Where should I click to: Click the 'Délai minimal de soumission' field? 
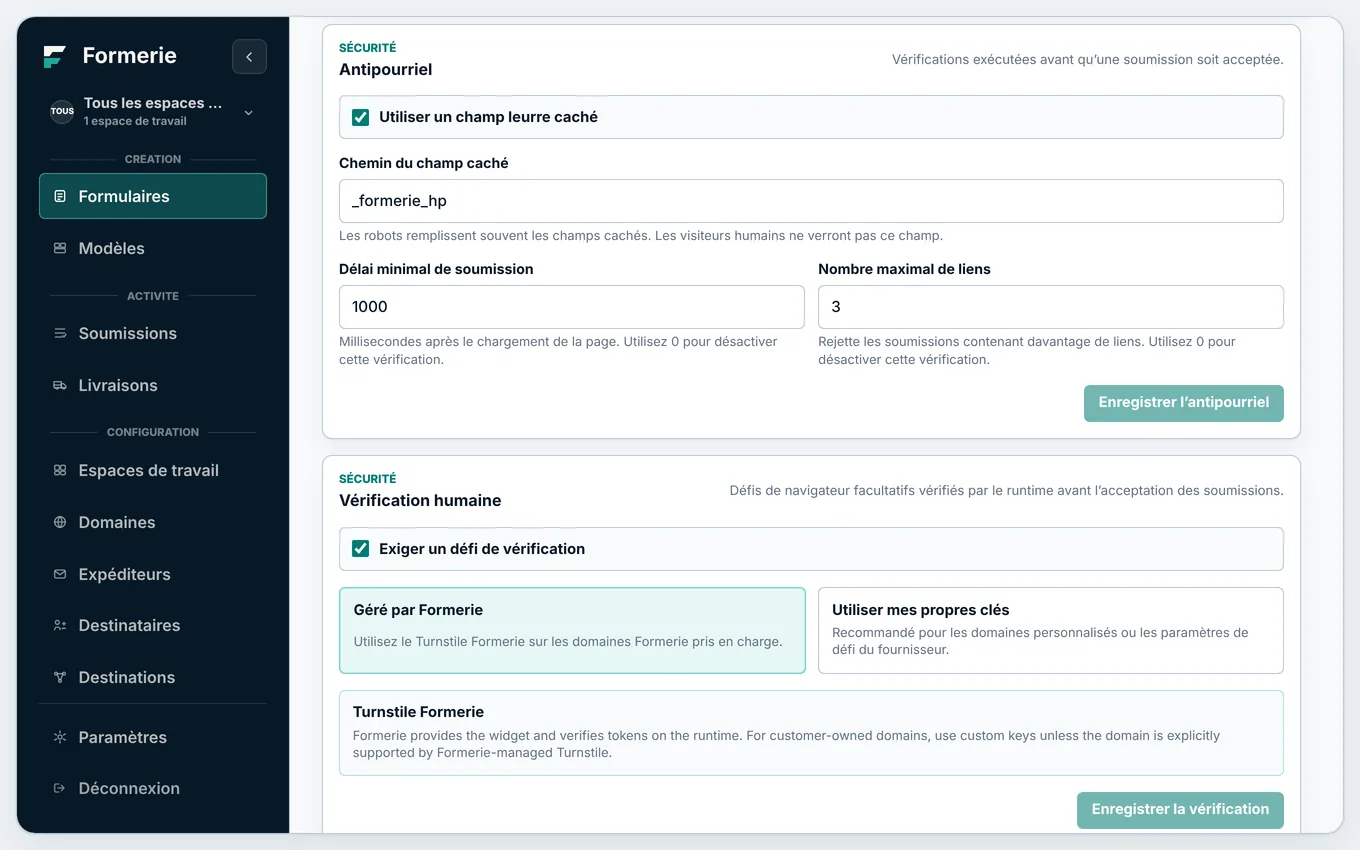tap(572, 307)
